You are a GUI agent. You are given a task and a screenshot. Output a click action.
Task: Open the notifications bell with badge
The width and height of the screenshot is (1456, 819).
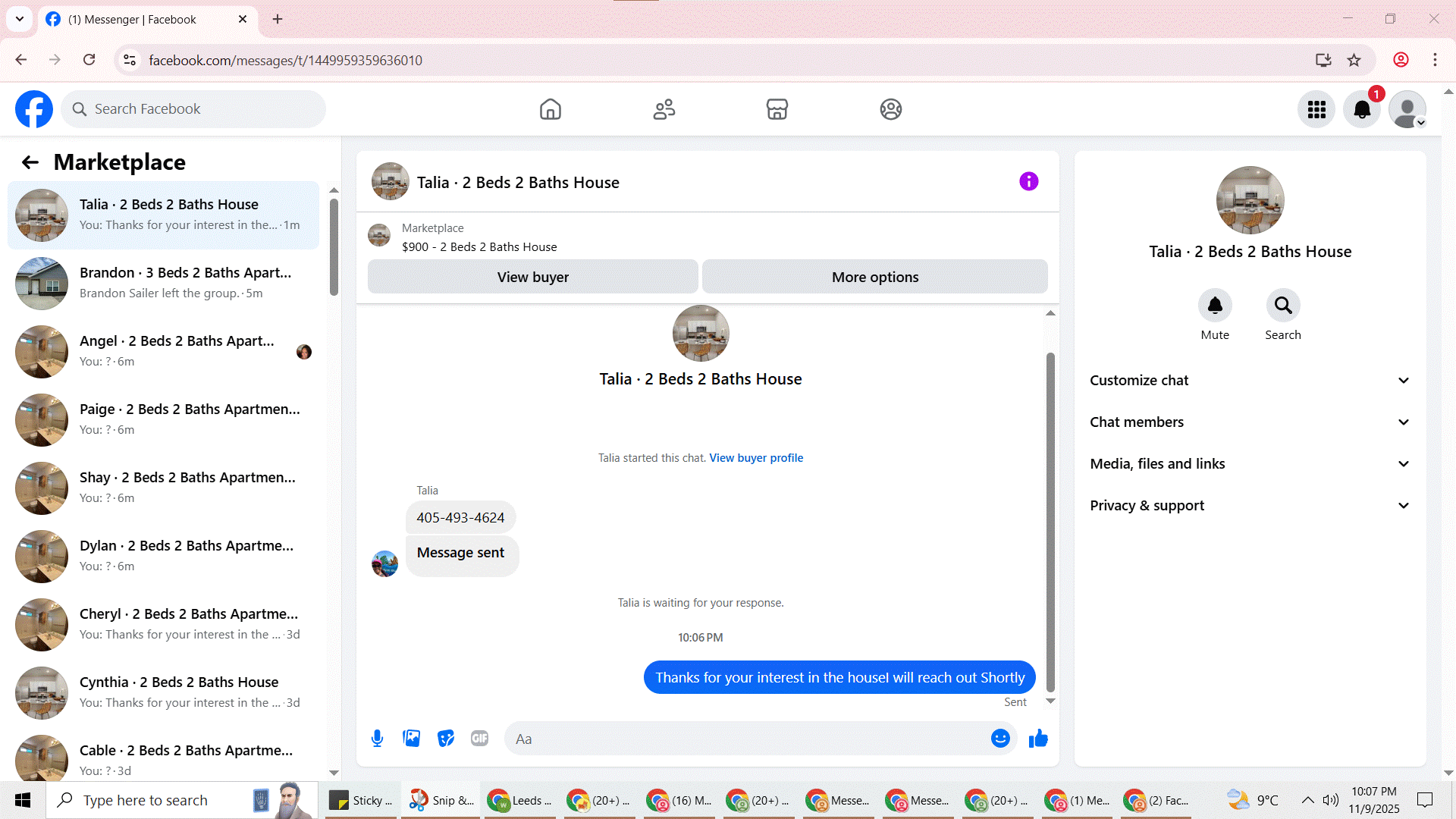(x=1362, y=109)
